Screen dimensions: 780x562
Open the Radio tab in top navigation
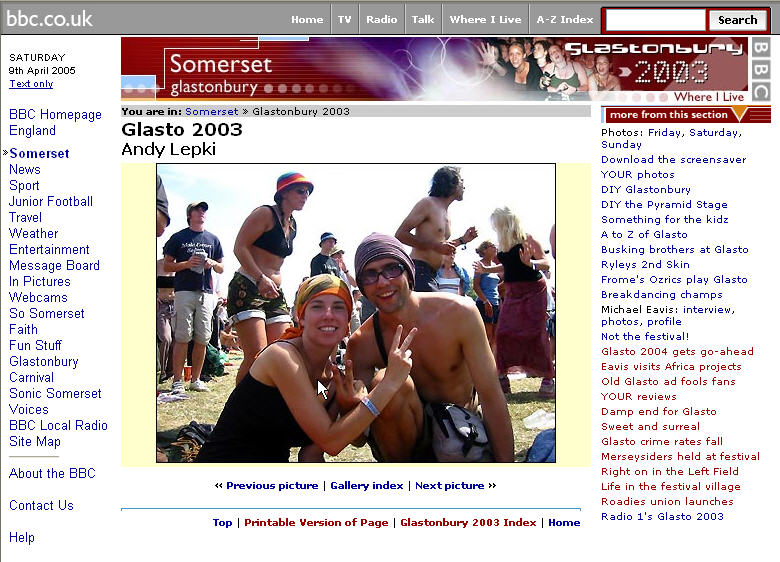pyautogui.click(x=382, y=19)
